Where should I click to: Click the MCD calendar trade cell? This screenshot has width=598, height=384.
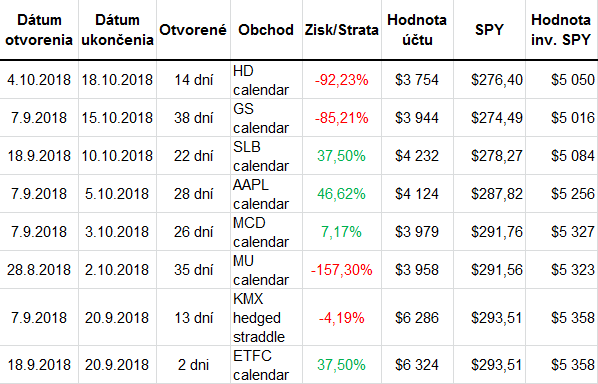(x=266, y=232)
